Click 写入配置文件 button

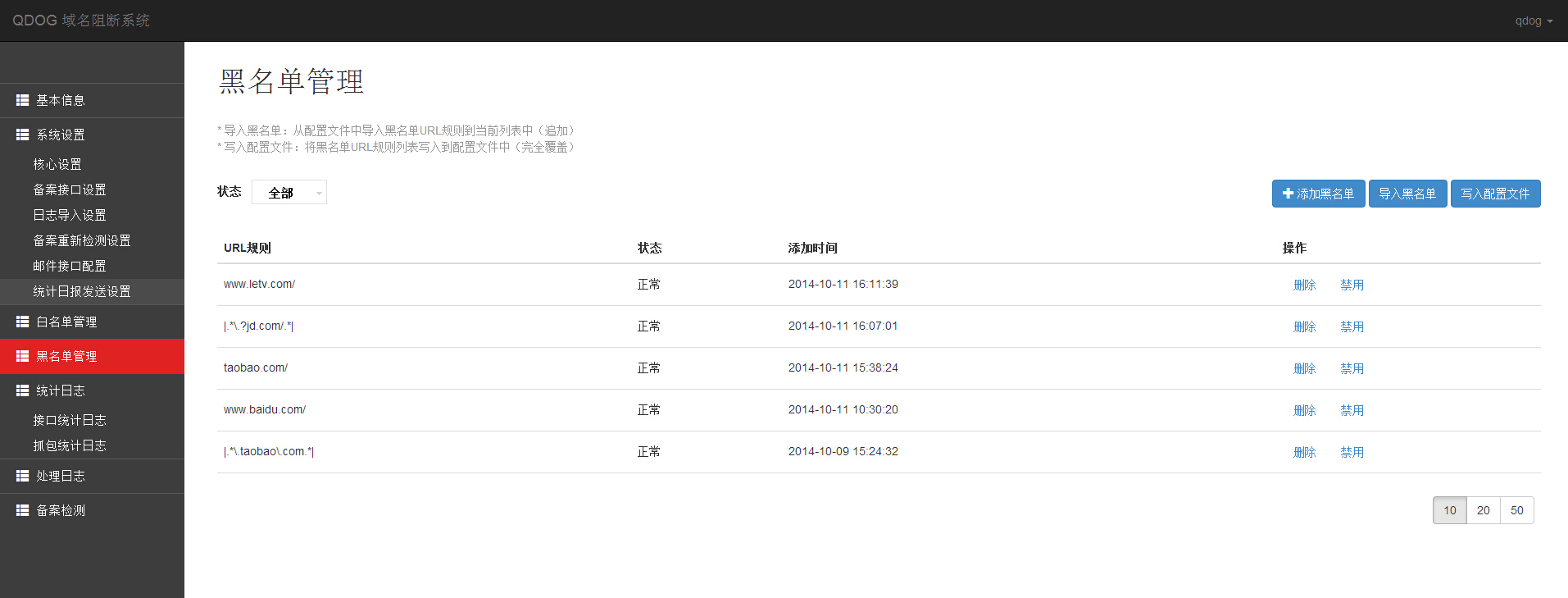[x=1495, y=194]
